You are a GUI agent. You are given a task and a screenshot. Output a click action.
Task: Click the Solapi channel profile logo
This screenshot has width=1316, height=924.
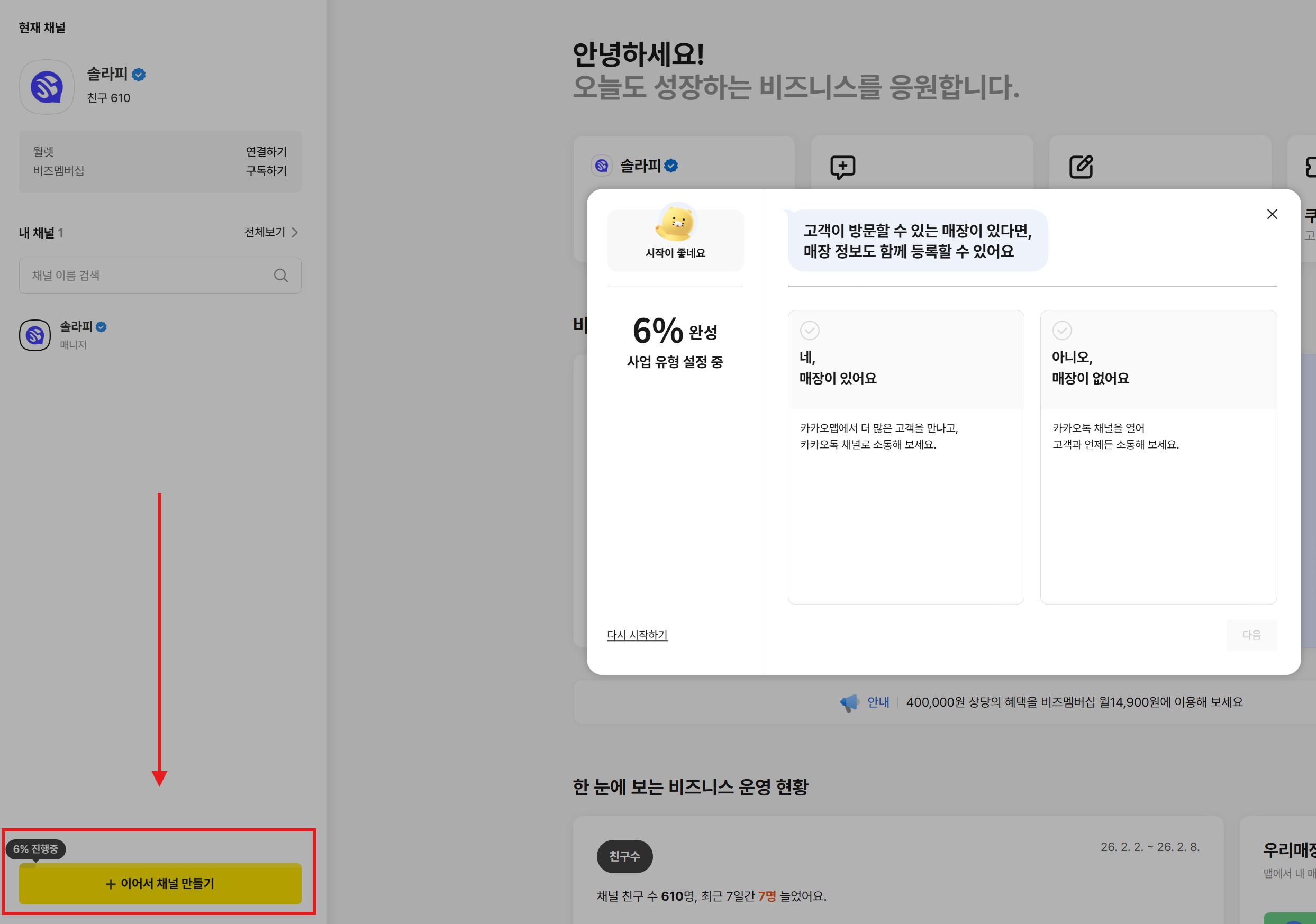(x=47, y=87)
